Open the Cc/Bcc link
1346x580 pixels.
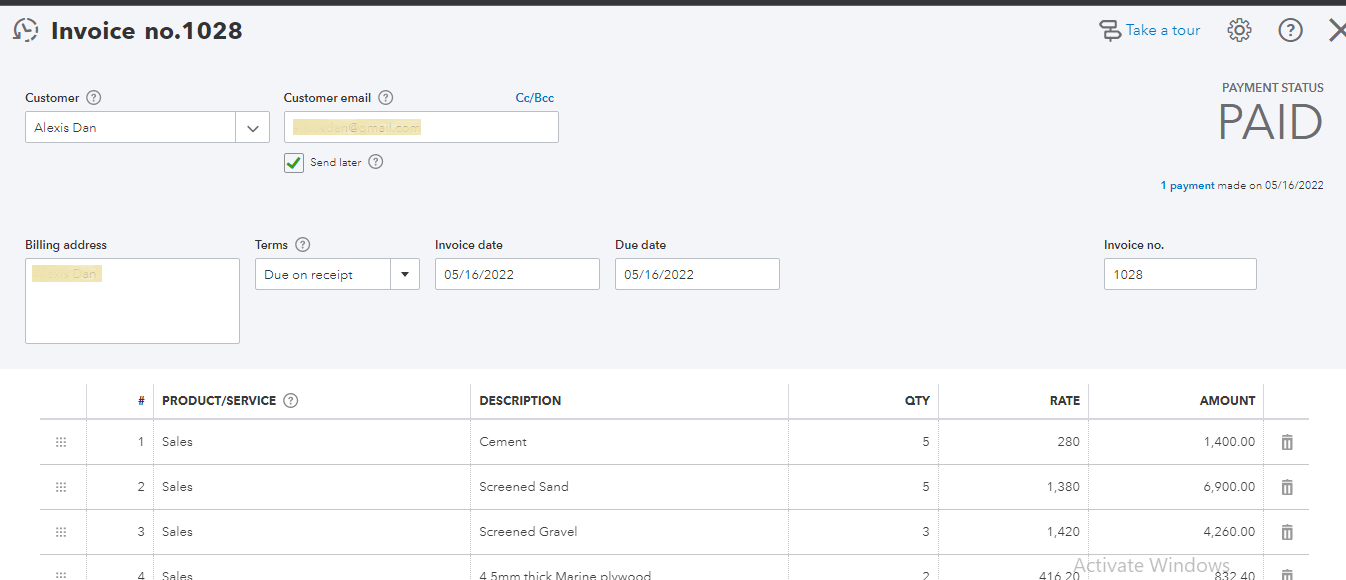[534, 98]
